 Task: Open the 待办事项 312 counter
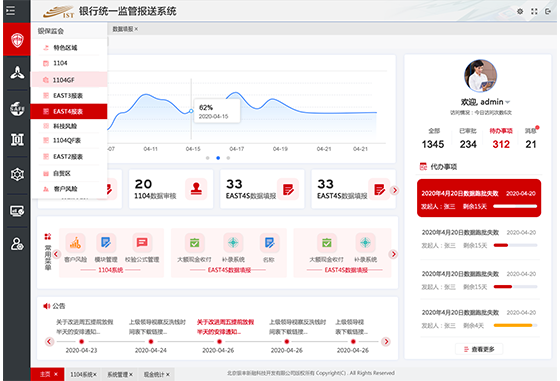(x=501, y=139)
